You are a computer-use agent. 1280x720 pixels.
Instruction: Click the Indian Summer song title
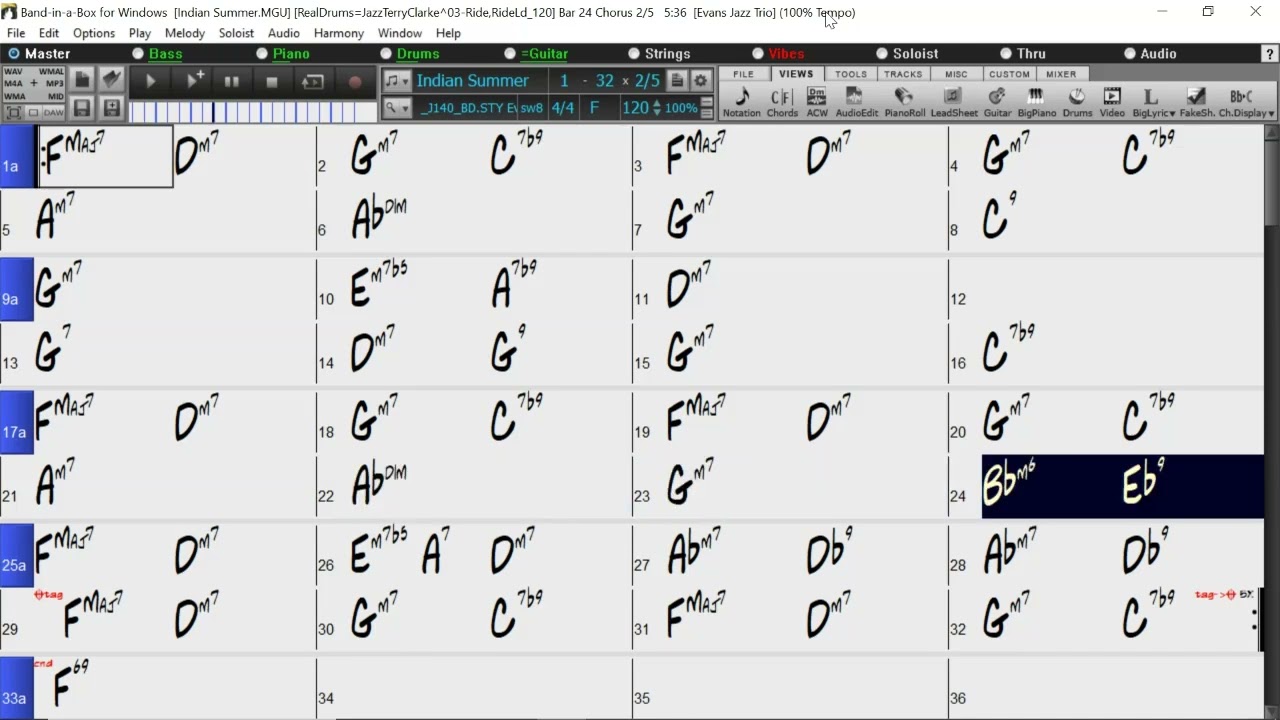(x=473, y=81)
